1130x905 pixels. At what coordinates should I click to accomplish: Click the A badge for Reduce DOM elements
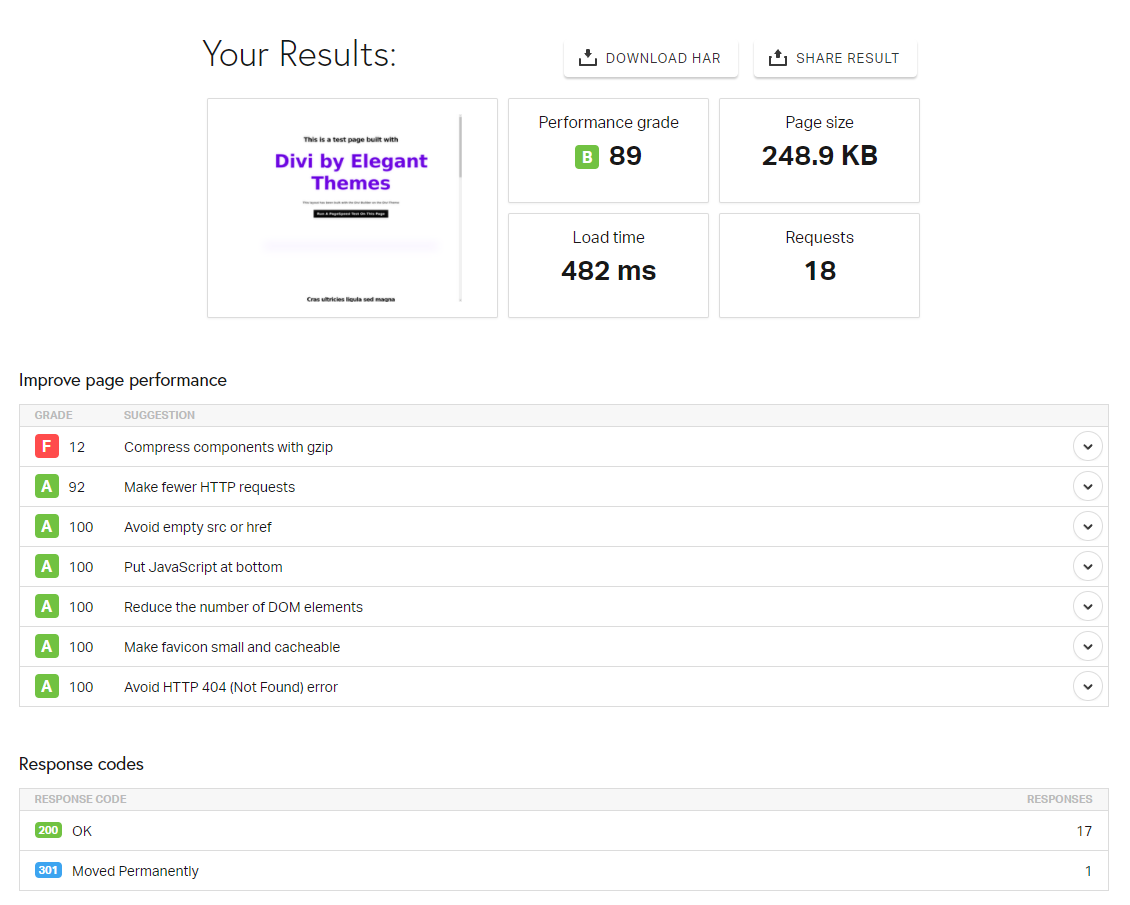(x=47, y=607)
